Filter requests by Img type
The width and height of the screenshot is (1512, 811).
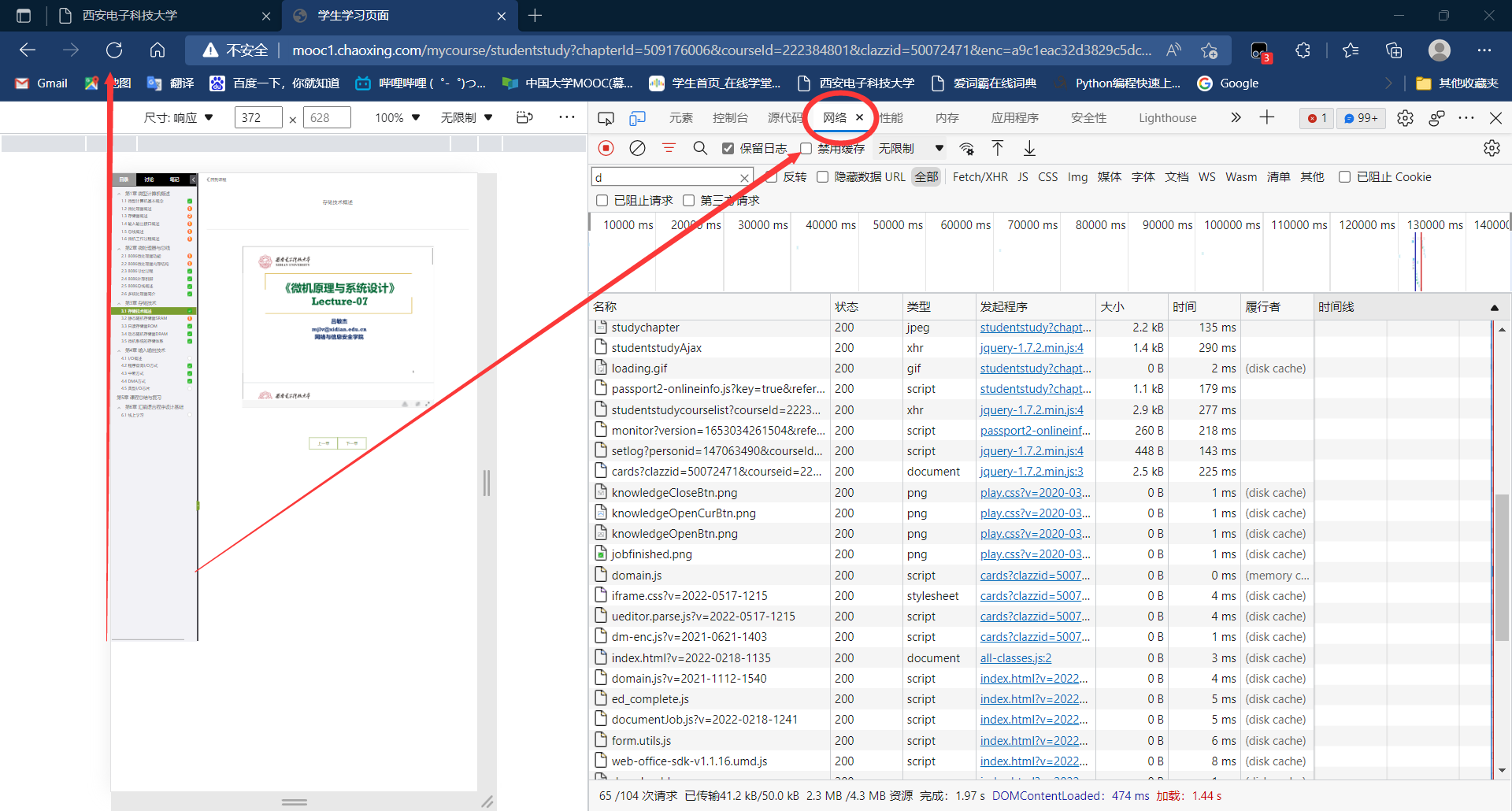[1077, 177]
